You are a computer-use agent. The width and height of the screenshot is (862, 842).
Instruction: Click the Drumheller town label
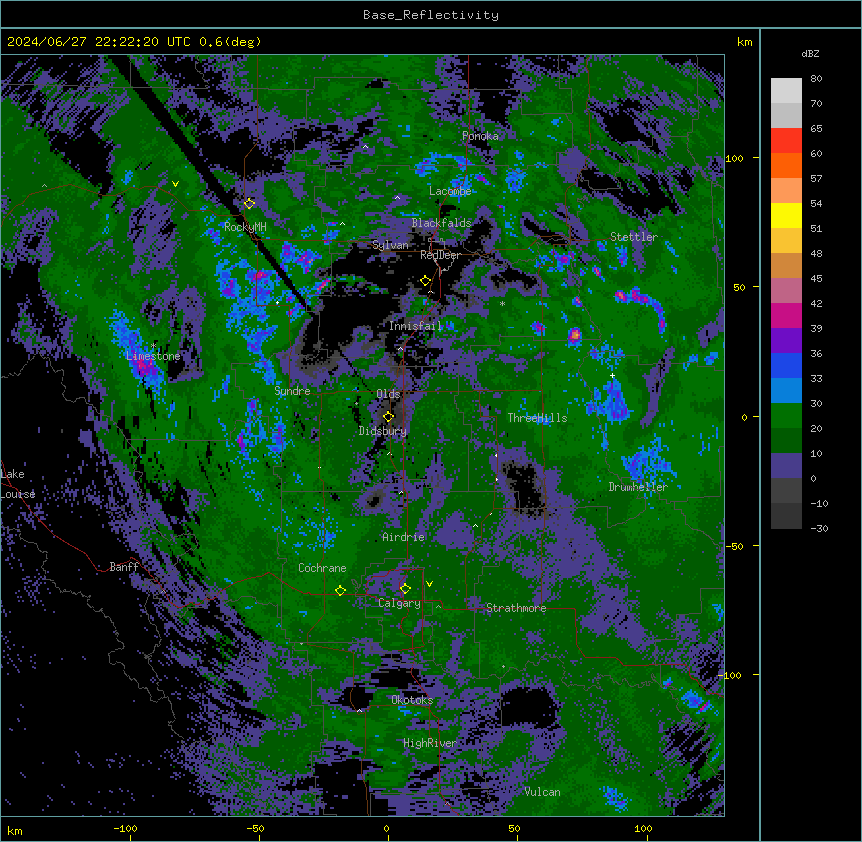[638, 487]
